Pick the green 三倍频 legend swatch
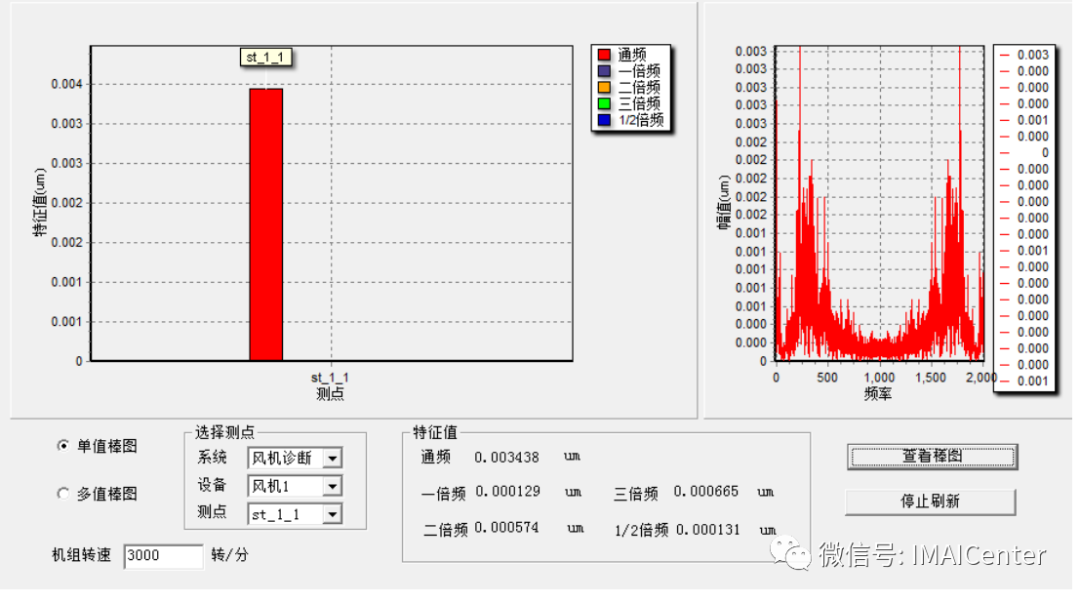Image resolution: width=1080 pixels, height=602 pixels. [x=604, y=103]
